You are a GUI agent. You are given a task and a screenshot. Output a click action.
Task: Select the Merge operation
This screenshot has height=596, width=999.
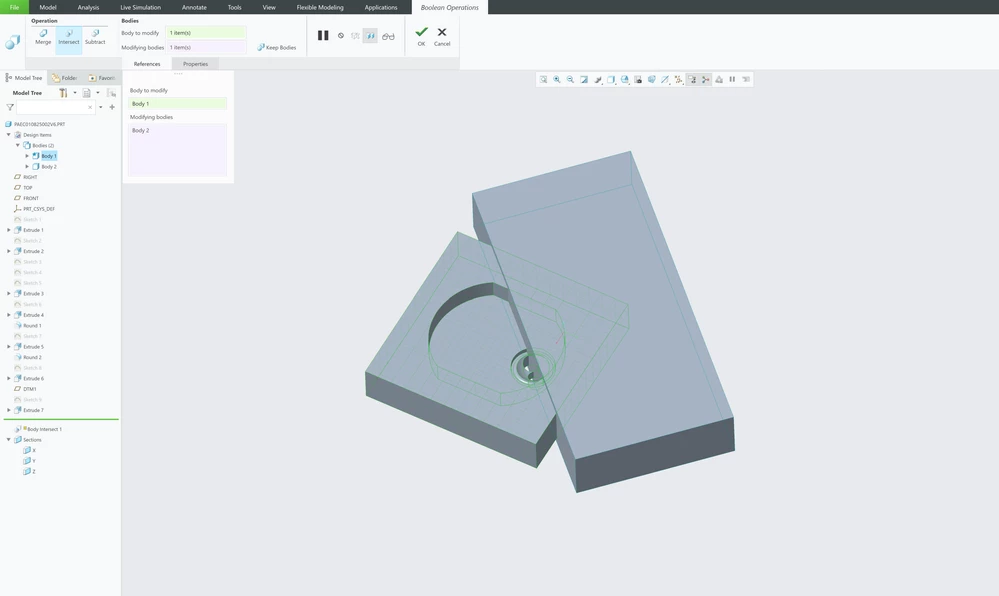[43, 37]
